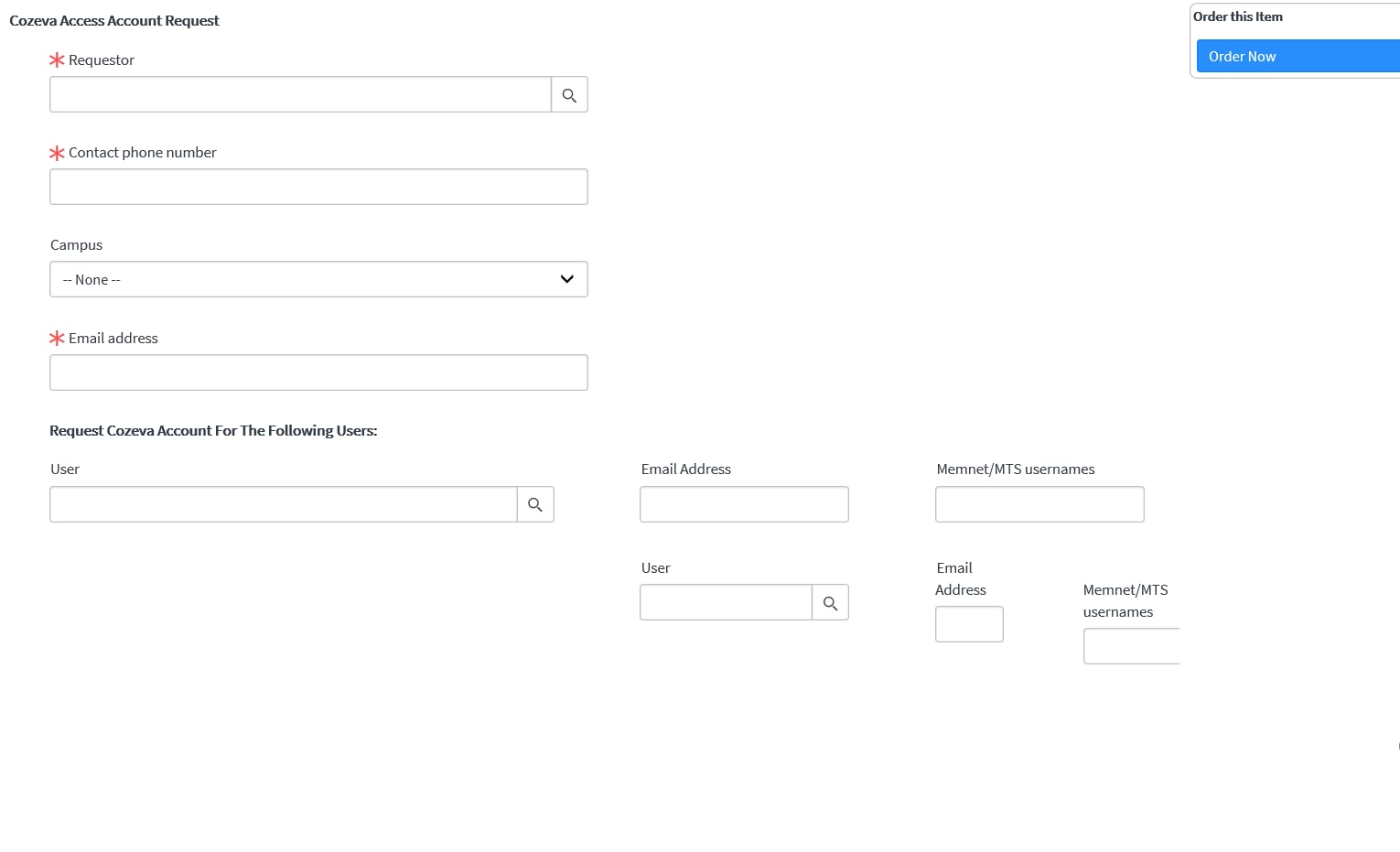Click the Order Now button

click(x=1298, y=56)
